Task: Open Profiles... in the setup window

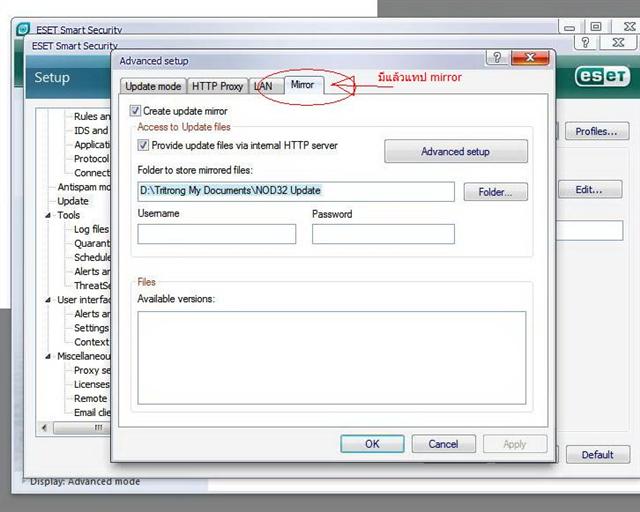Action: click(596, 131)
